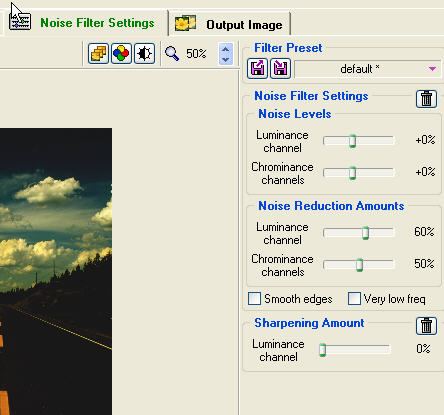The image size is (444, 415).
Task: Select the Noise Filter Settings tab label
Action: 97,23
